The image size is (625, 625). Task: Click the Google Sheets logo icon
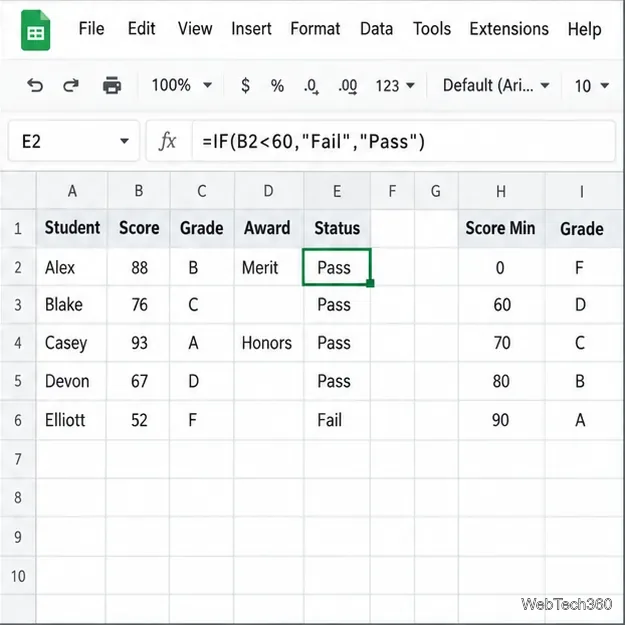point(35,30)
